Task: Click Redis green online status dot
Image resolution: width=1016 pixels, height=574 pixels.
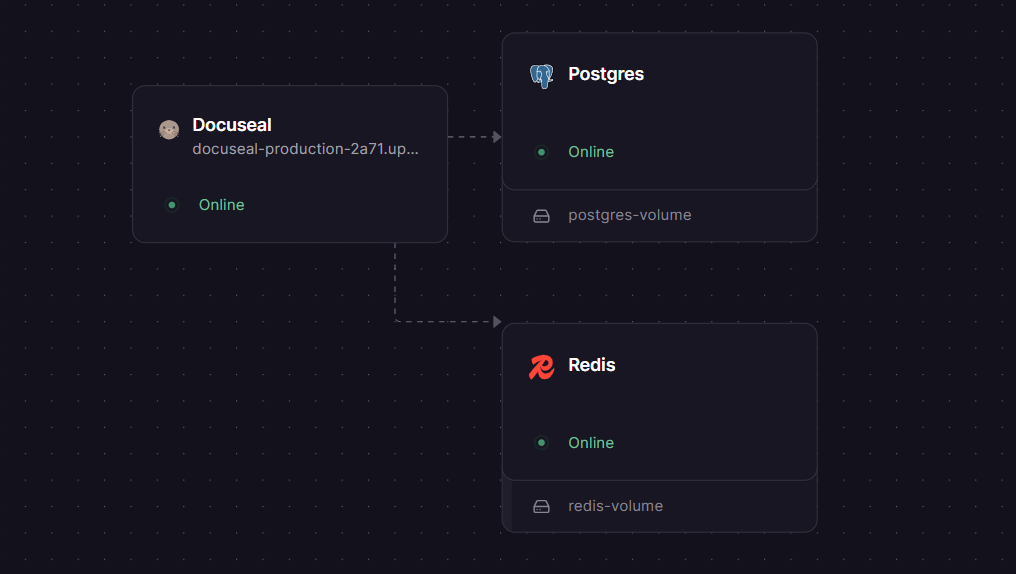Action: click(x=542, y=443)
